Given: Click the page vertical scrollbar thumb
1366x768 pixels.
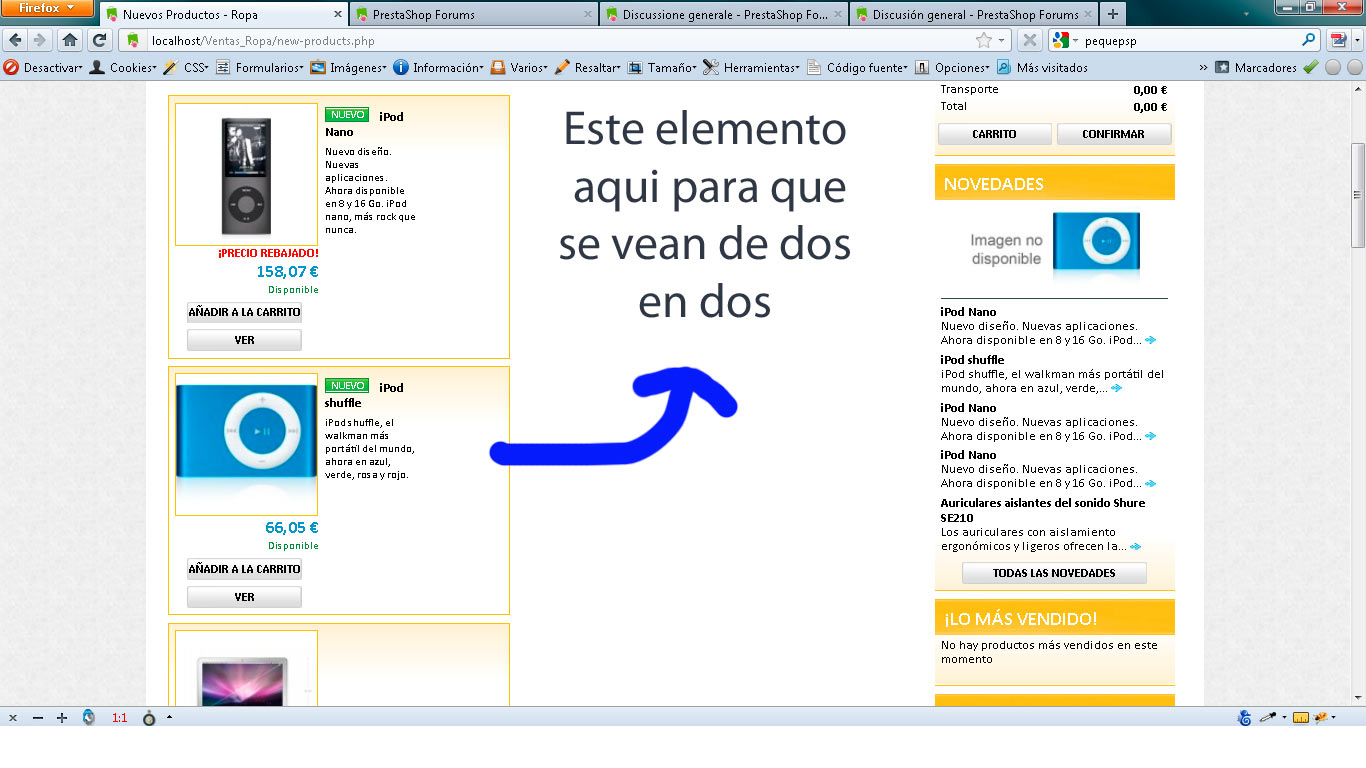Looking at the screenshot, I should click(1358, 195).
